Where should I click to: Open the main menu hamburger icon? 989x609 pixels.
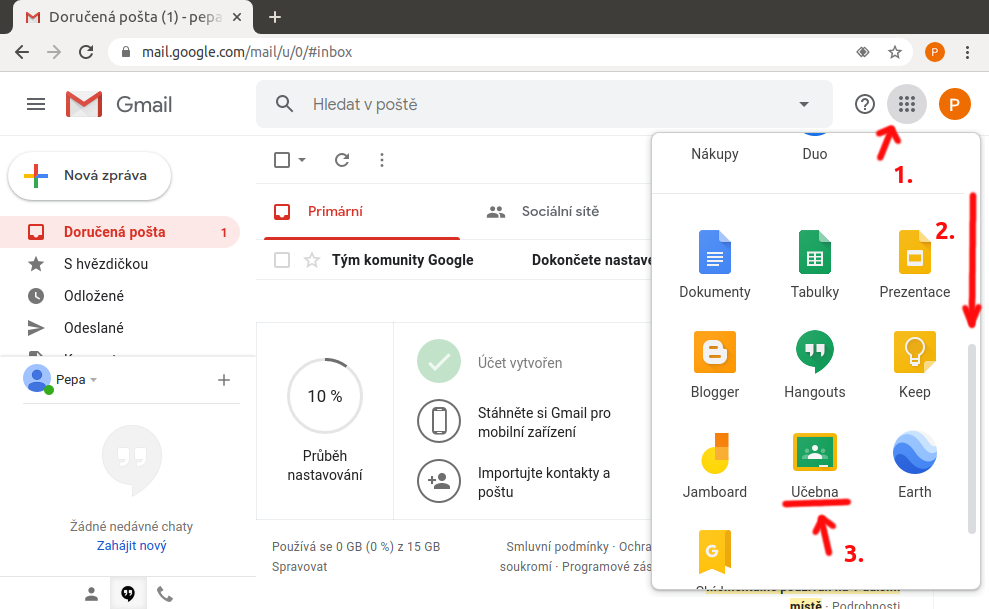click(36, 104)
